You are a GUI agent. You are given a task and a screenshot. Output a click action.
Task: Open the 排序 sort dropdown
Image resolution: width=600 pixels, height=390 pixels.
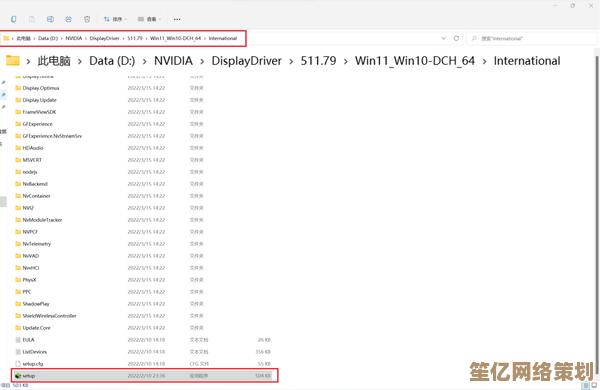[x=115, y=19]
